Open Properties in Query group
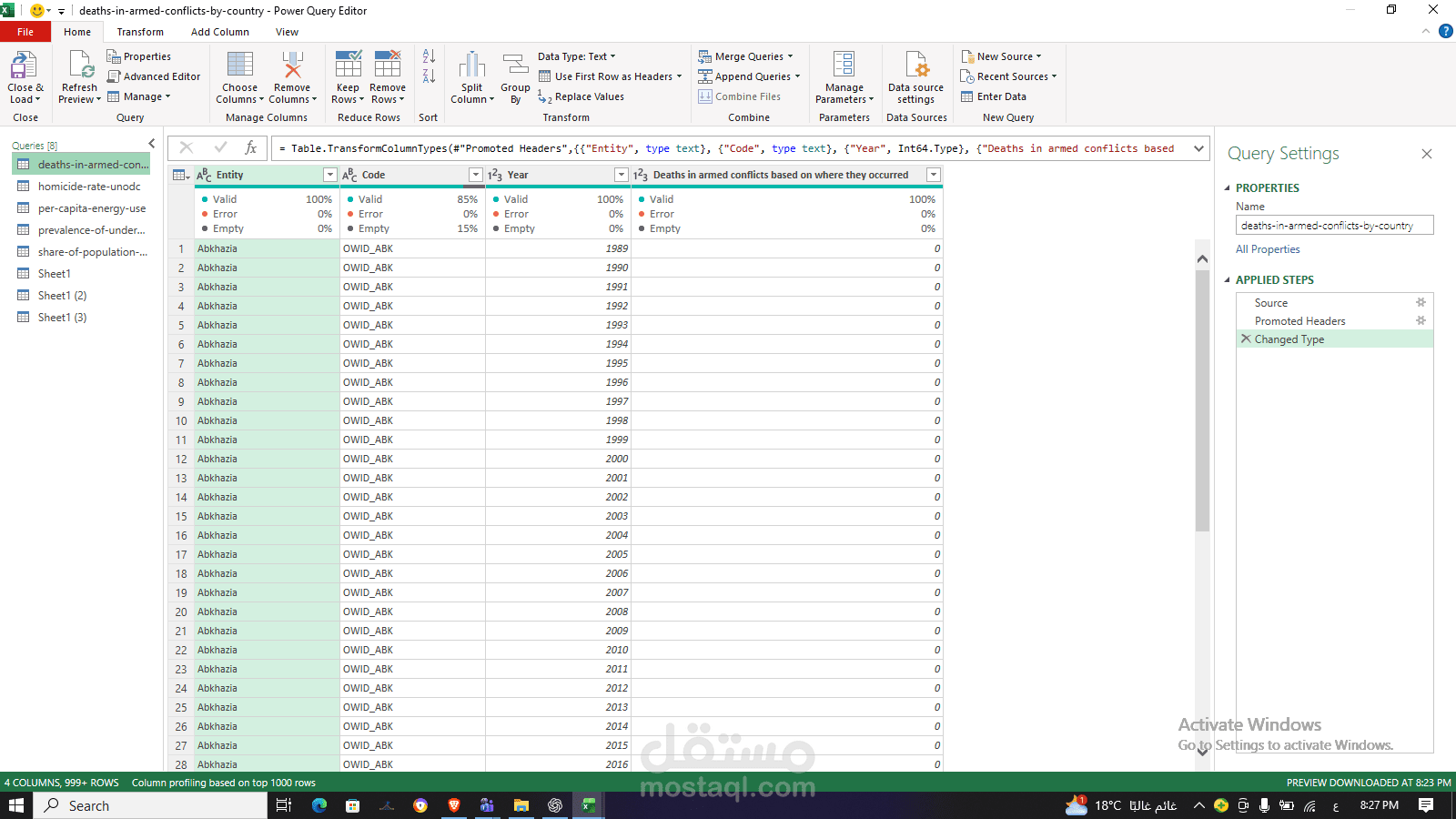The width and height of the screenshot is (1456, 819). click(x=138, y=56)
